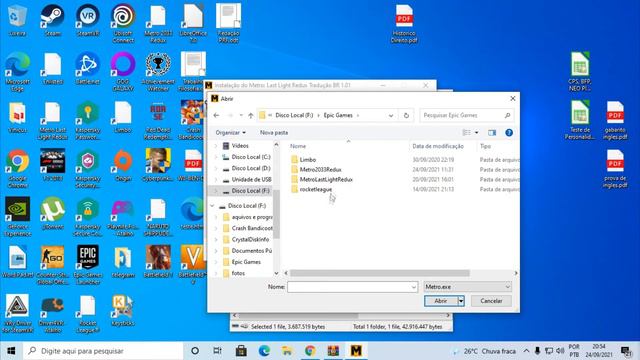
Task: Click Pesquisar Epic Games search box
Action: coord(467,116)
